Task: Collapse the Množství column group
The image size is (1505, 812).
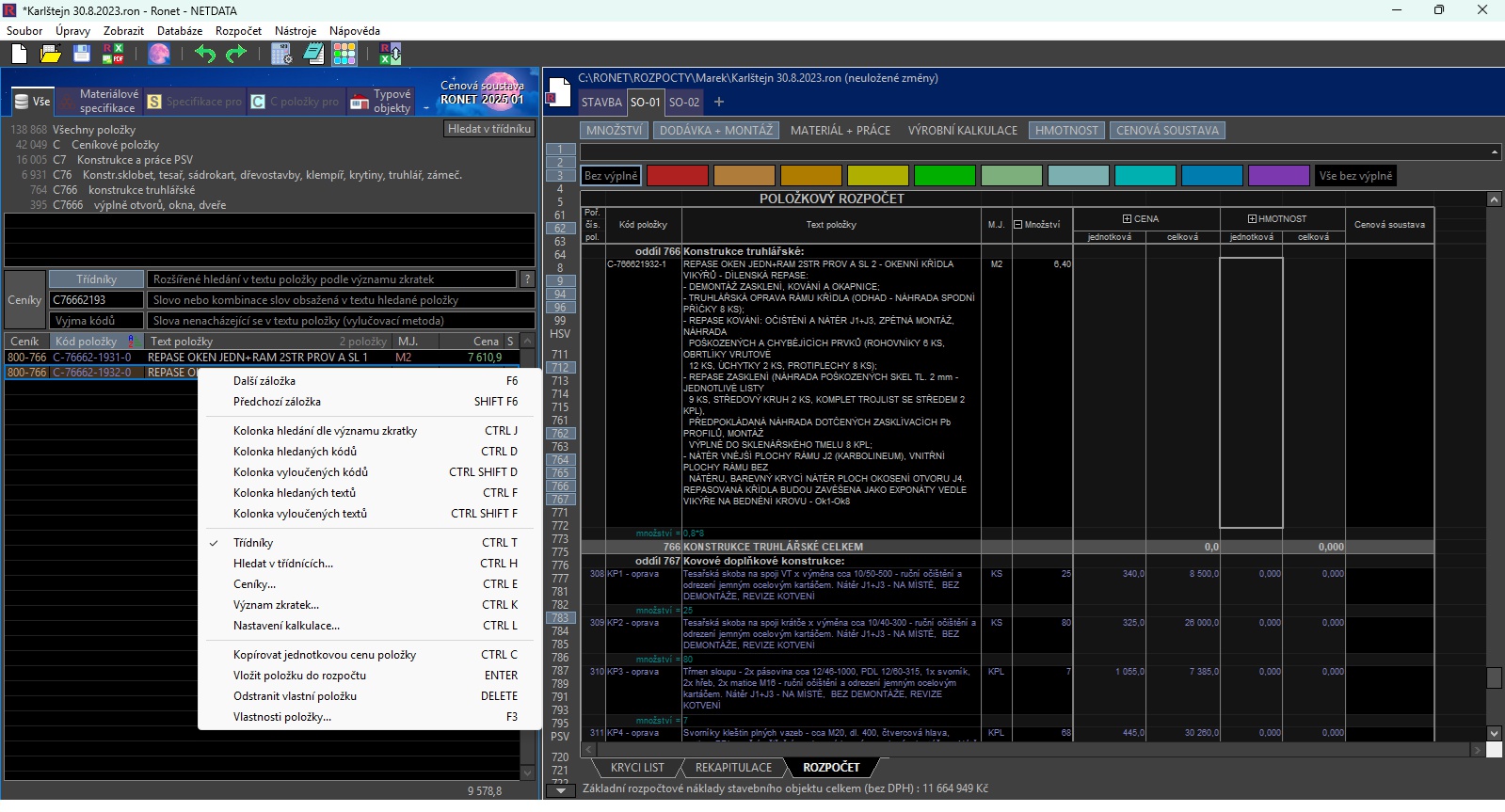Action: (1017, 225)
